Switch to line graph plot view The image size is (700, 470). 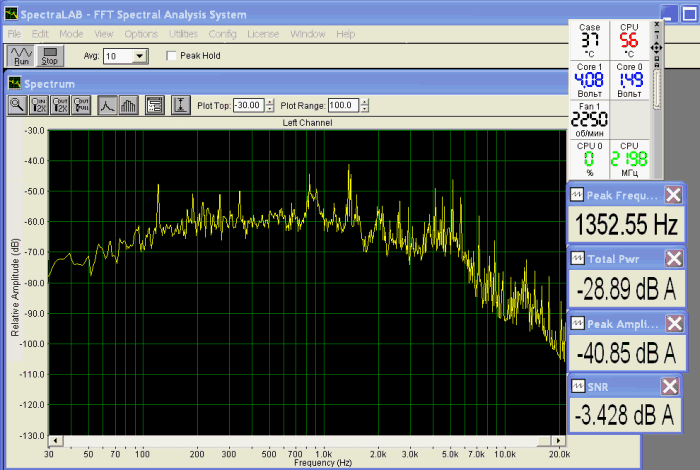coord(107,104)
